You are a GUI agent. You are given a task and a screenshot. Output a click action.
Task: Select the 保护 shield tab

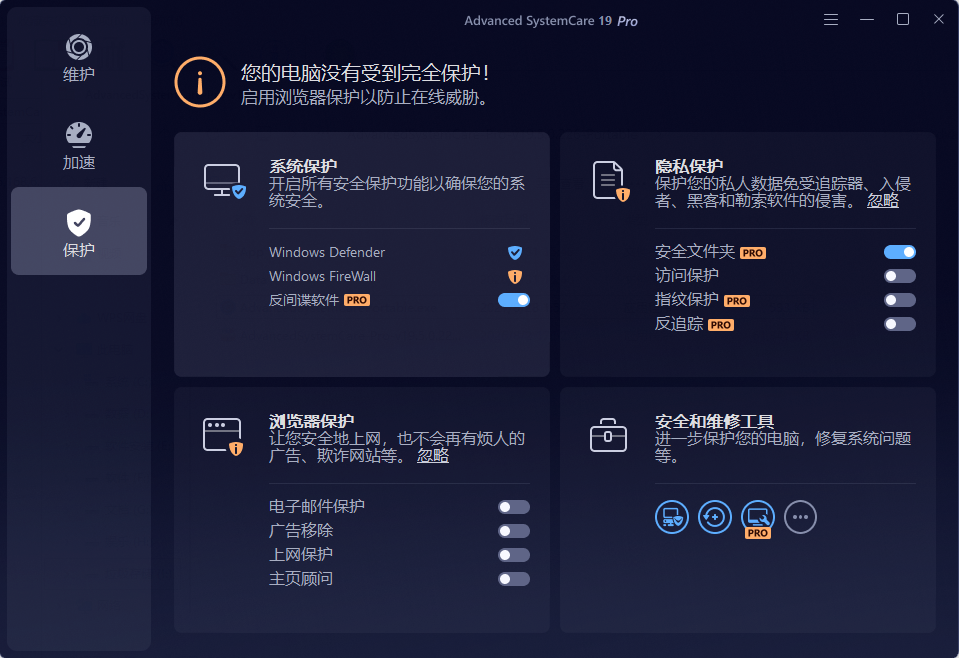click(79, 231)
